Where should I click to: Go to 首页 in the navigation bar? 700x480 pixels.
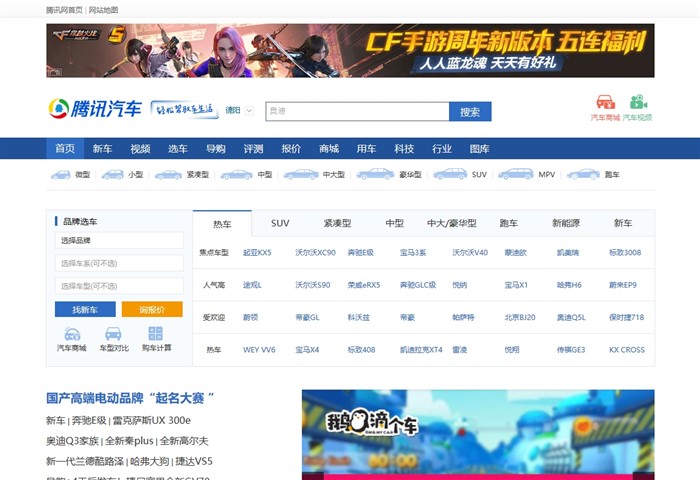(x=65, y=149)
